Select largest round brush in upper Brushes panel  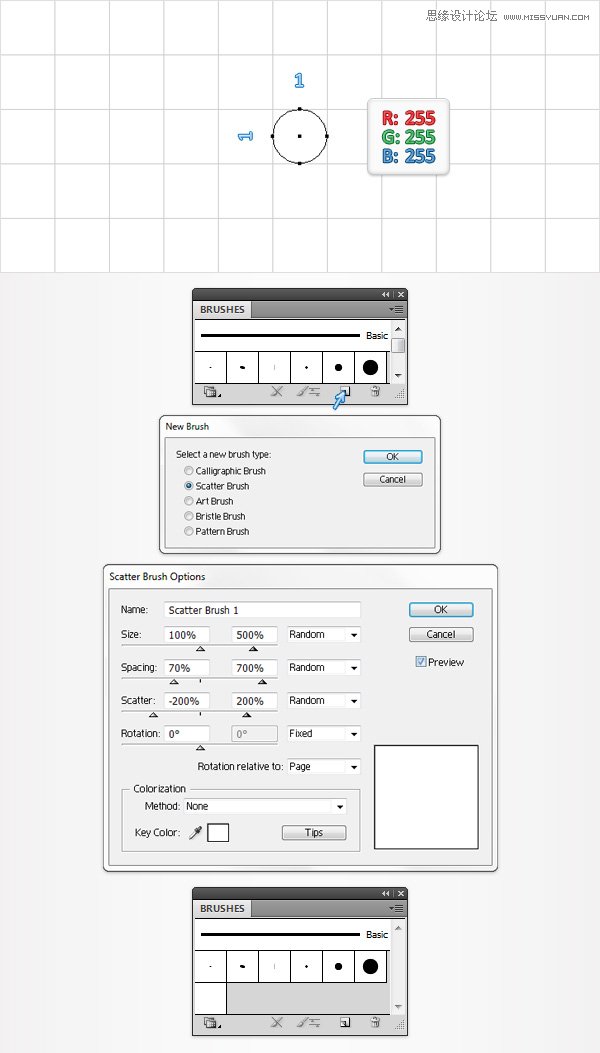pos(370,367)
